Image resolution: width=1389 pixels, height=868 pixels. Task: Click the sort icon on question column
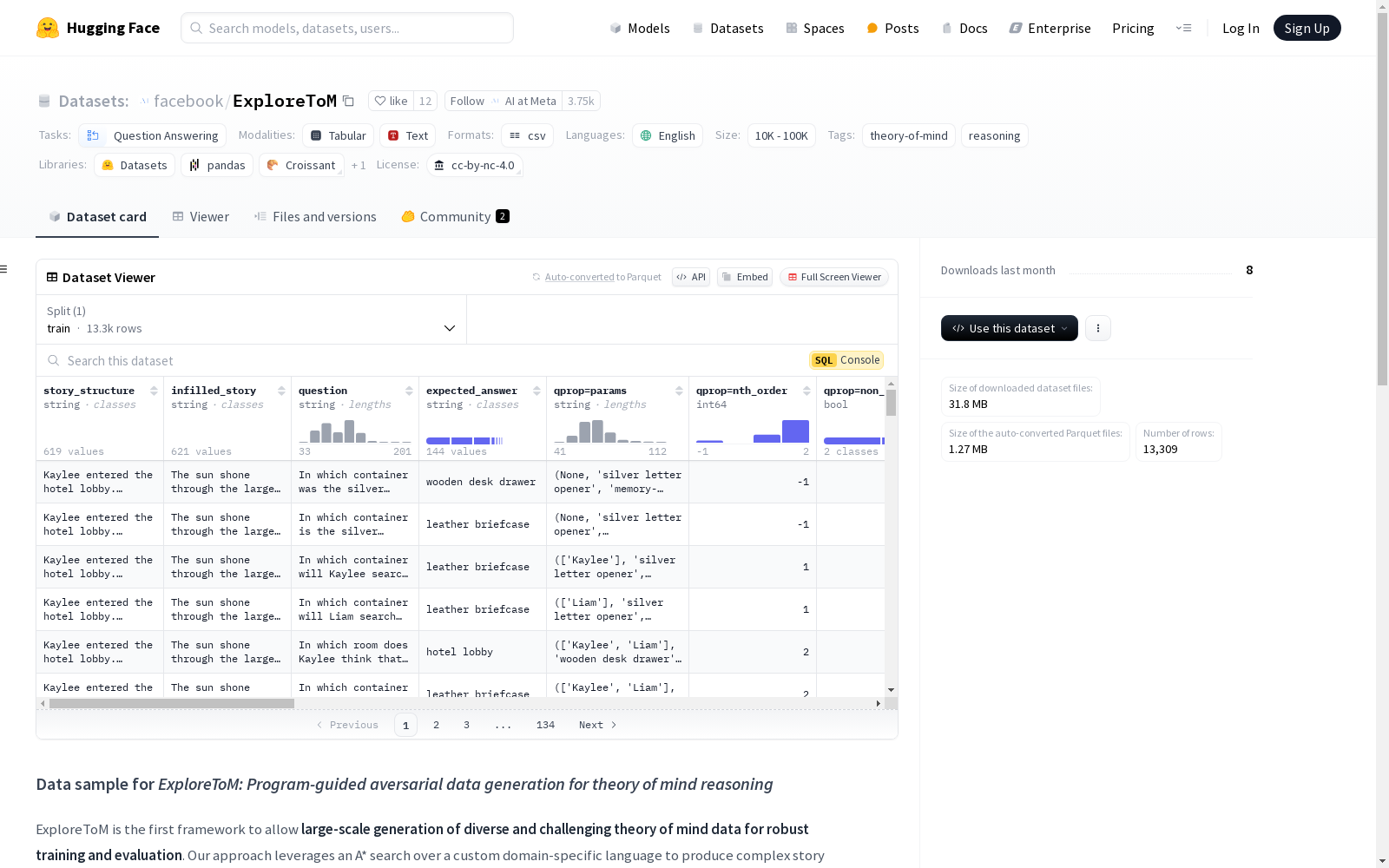pos(409,391)
